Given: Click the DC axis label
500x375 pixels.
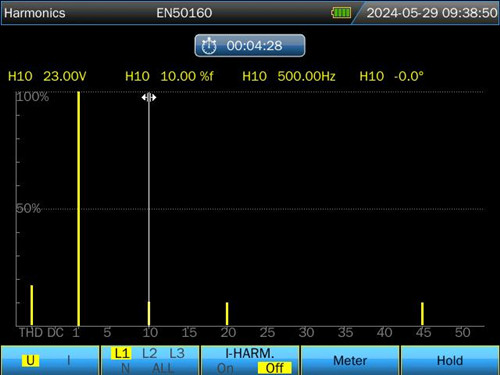Looking at the screenshot, I should click(x=55, y=333).
